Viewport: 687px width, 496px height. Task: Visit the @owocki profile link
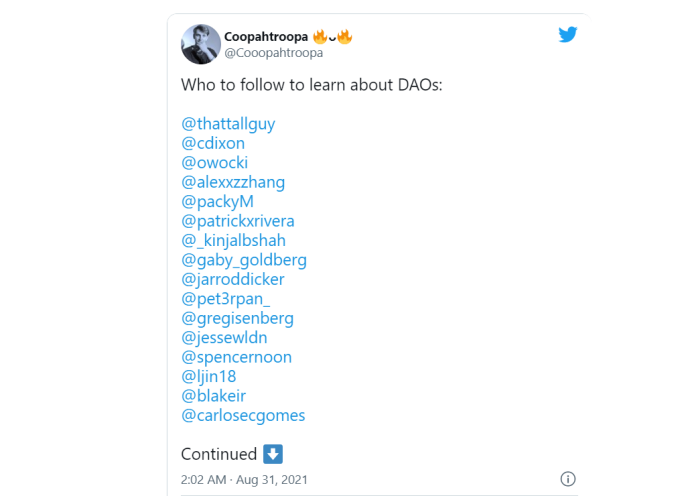[215, 163]
